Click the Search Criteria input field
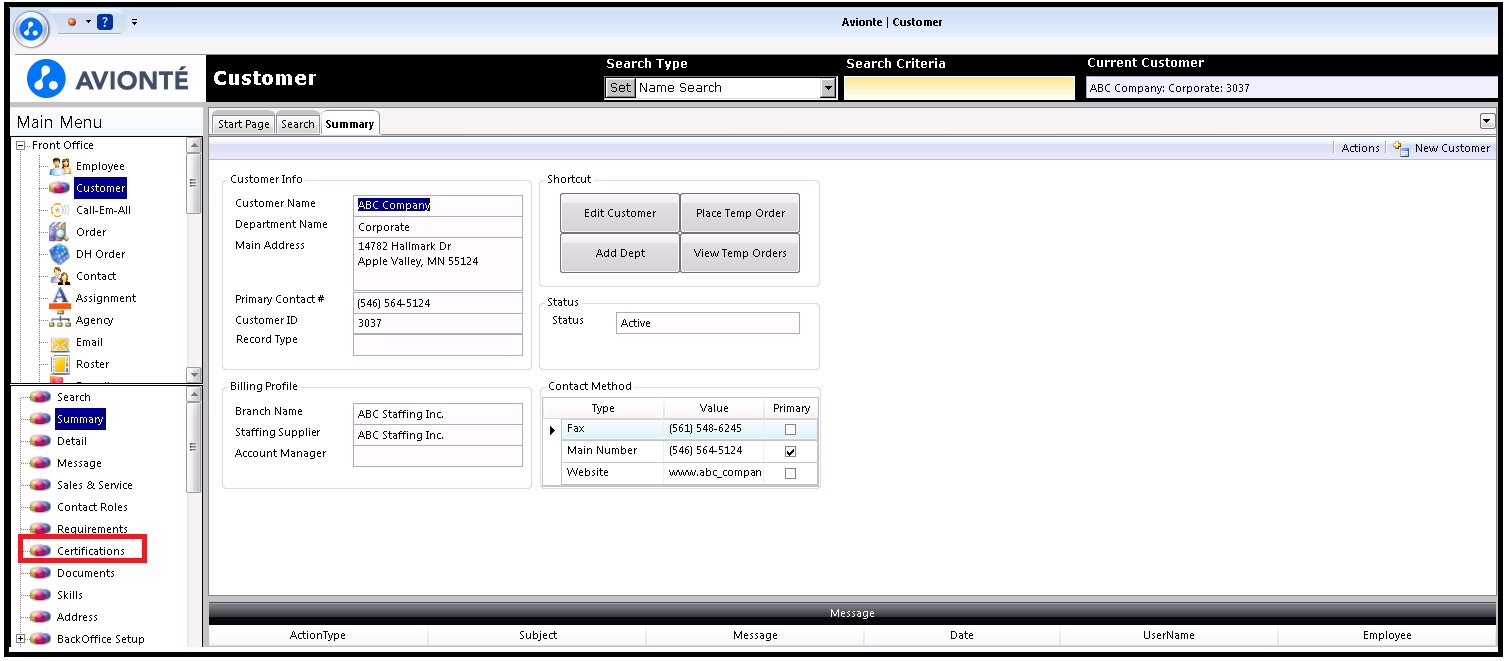The width and height of the screenshot is (1509, 661). [x=959, y=88]
